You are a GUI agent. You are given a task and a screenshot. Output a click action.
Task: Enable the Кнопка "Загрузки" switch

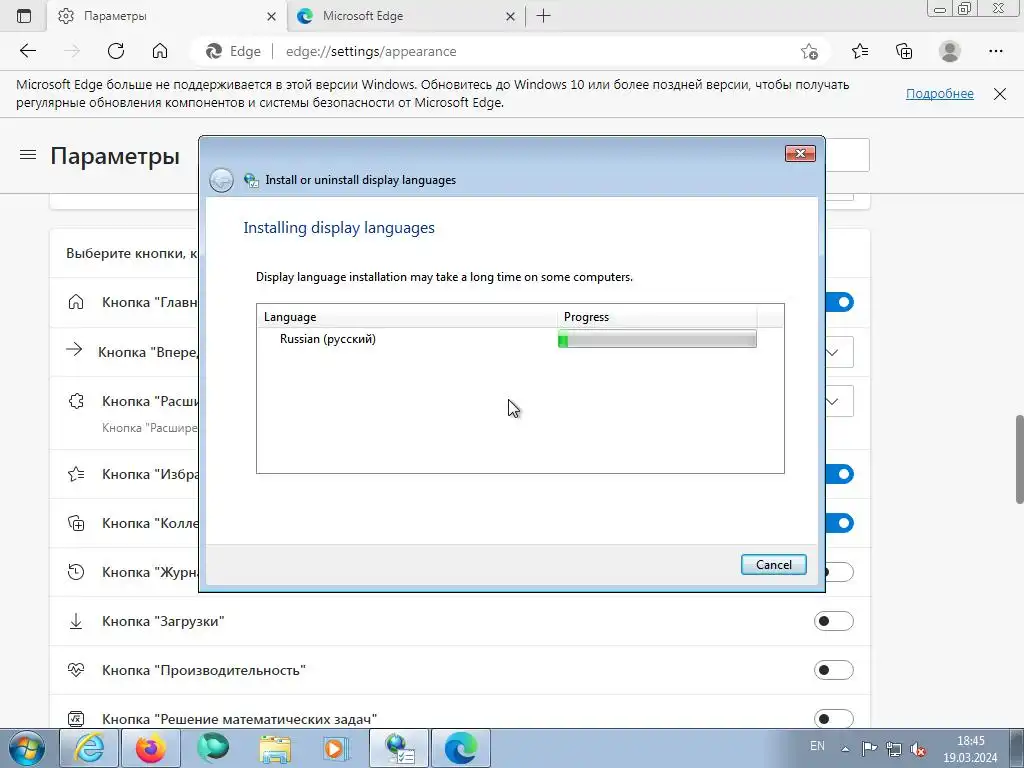pyautogui.click(x=834, y=621)
